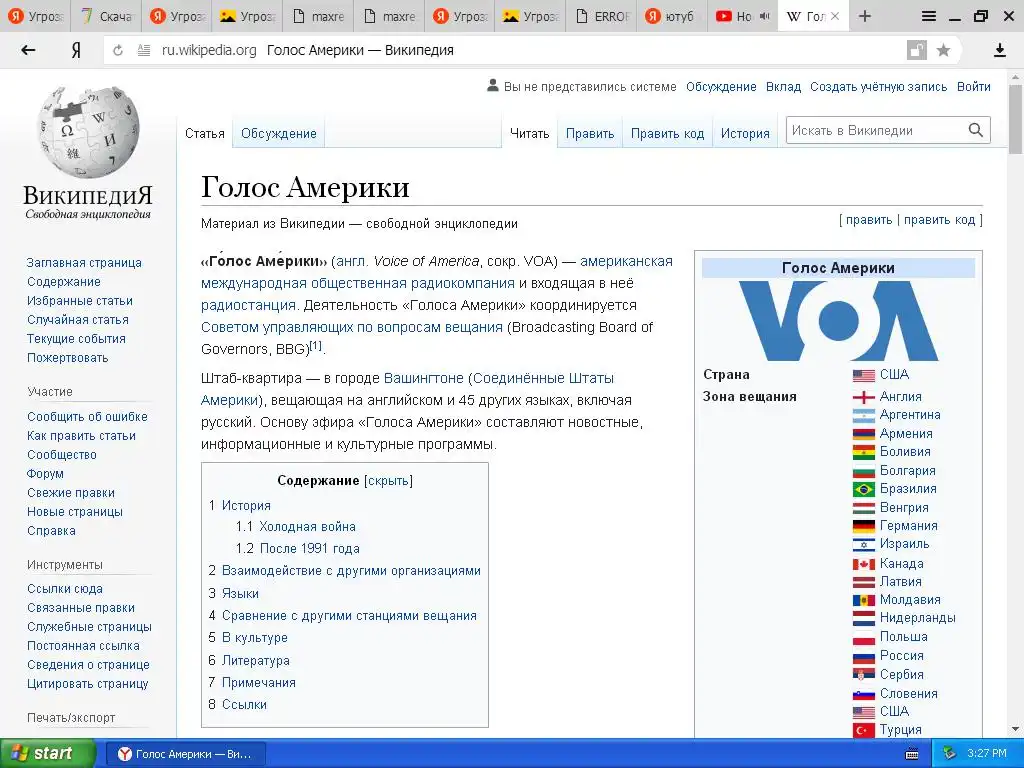The width and height of the screenshot is (1024, 768).
Task: Open the История page tab
Action: click(745, 133)
